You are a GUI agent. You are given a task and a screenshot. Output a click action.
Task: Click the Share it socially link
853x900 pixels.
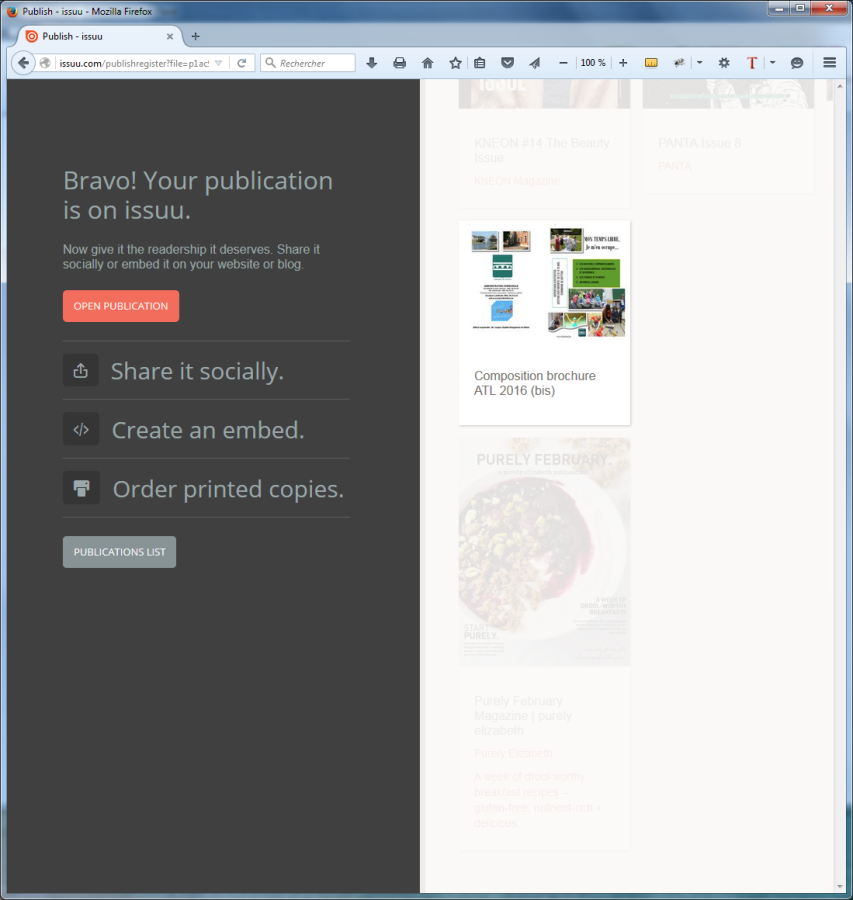click(x=197, y=371)
